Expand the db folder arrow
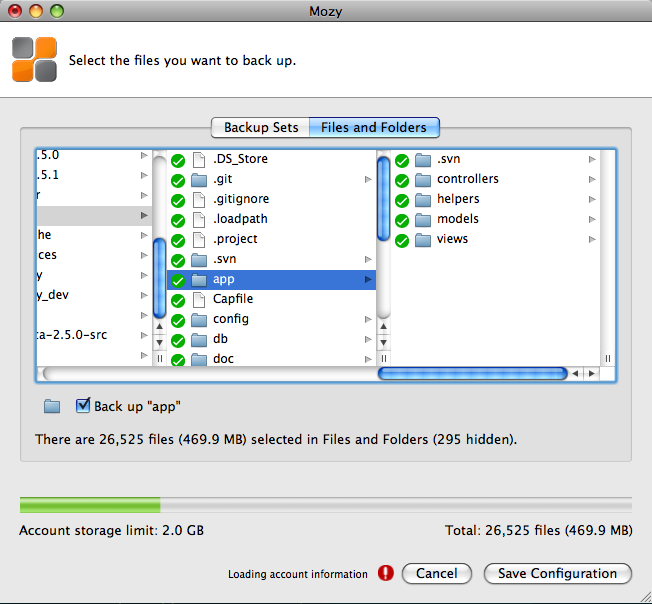652x604 pixels. click(x=368, y=339)
